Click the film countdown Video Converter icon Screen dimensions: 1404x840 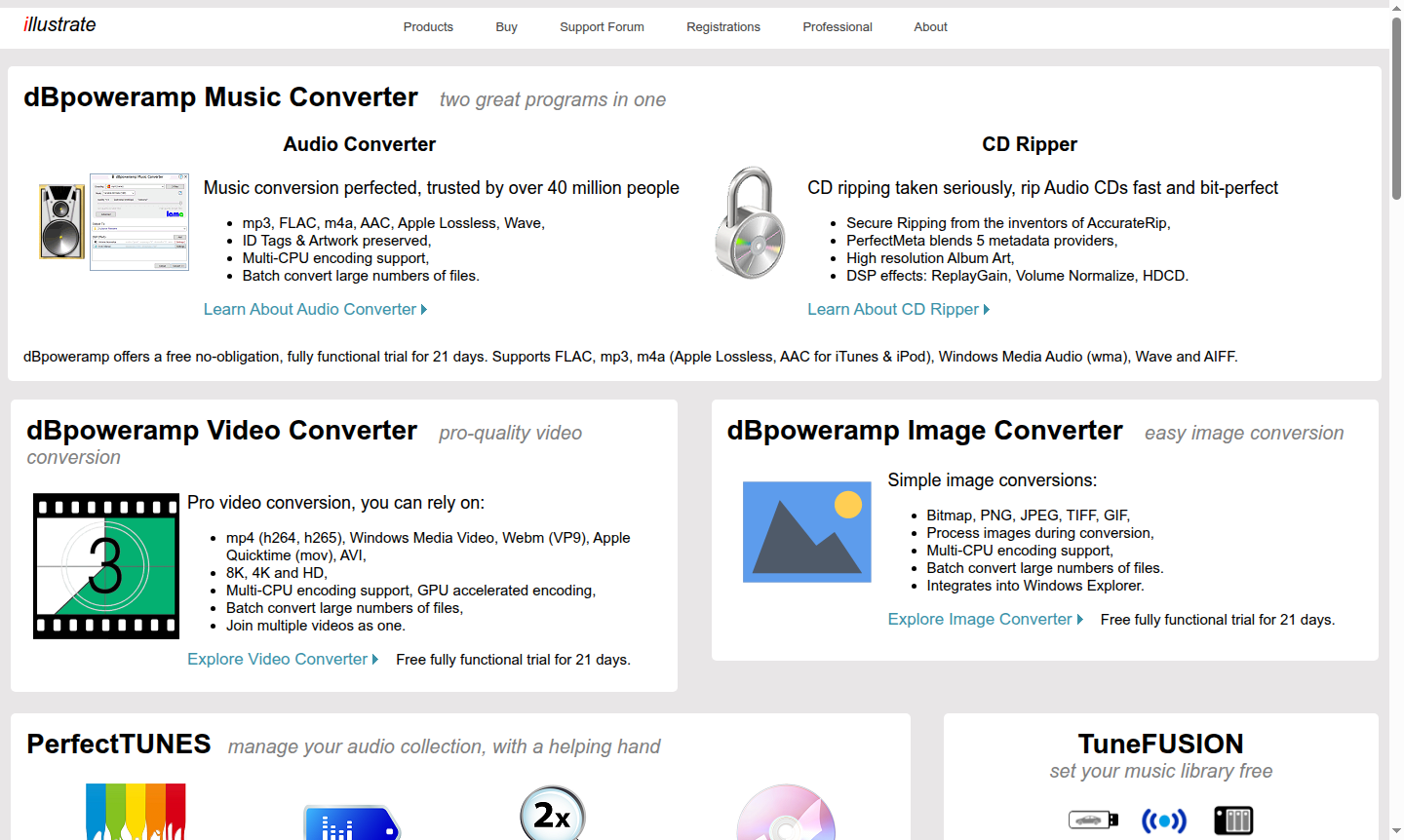pos(106,566)
